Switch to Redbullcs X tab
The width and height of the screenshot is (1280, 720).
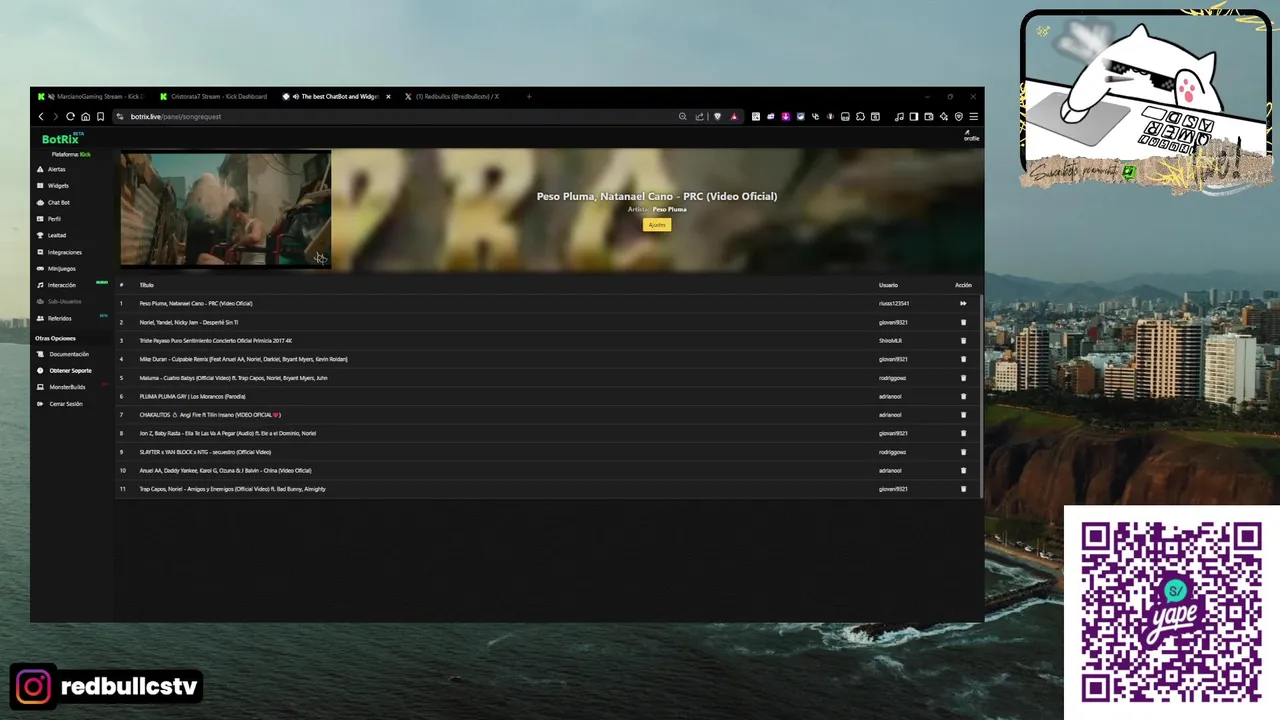click(x=452, y=97)
